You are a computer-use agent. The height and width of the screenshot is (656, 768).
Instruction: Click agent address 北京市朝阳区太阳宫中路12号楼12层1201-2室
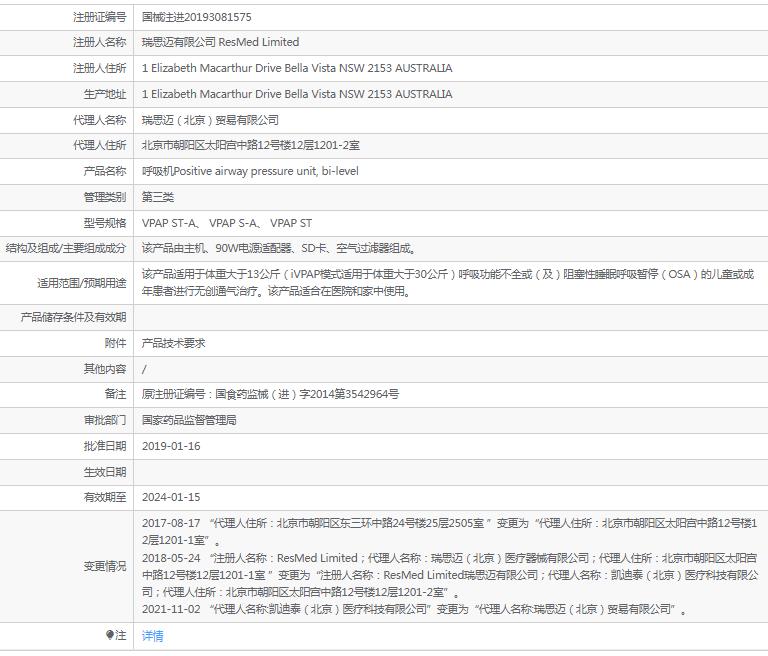[x=251, y=146]
